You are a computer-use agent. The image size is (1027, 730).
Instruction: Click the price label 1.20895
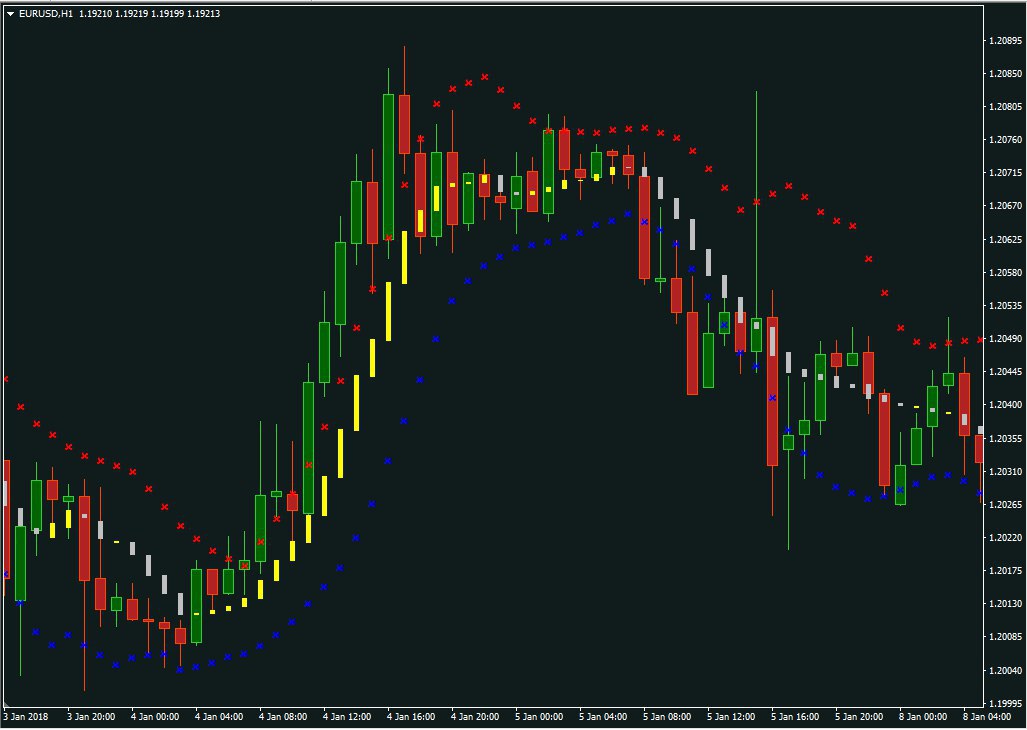(x=1005, y=41)
